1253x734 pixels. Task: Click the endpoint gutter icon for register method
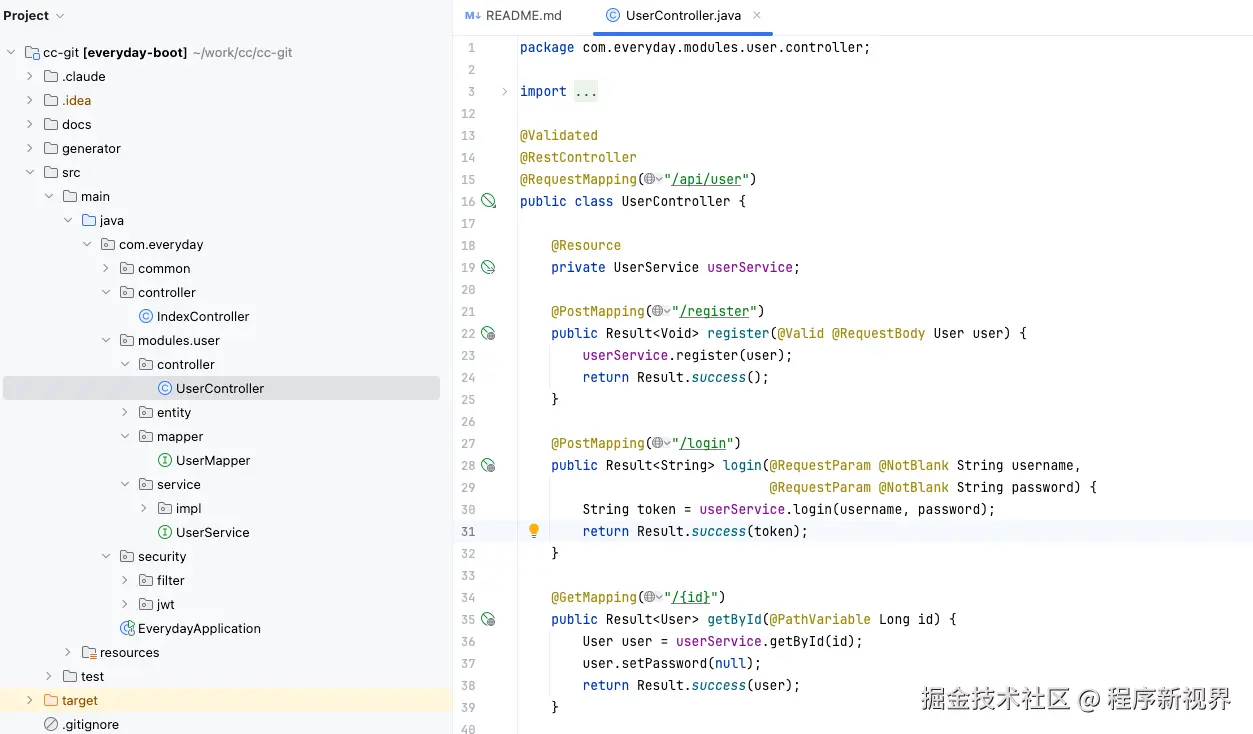[x=488, y=333]
